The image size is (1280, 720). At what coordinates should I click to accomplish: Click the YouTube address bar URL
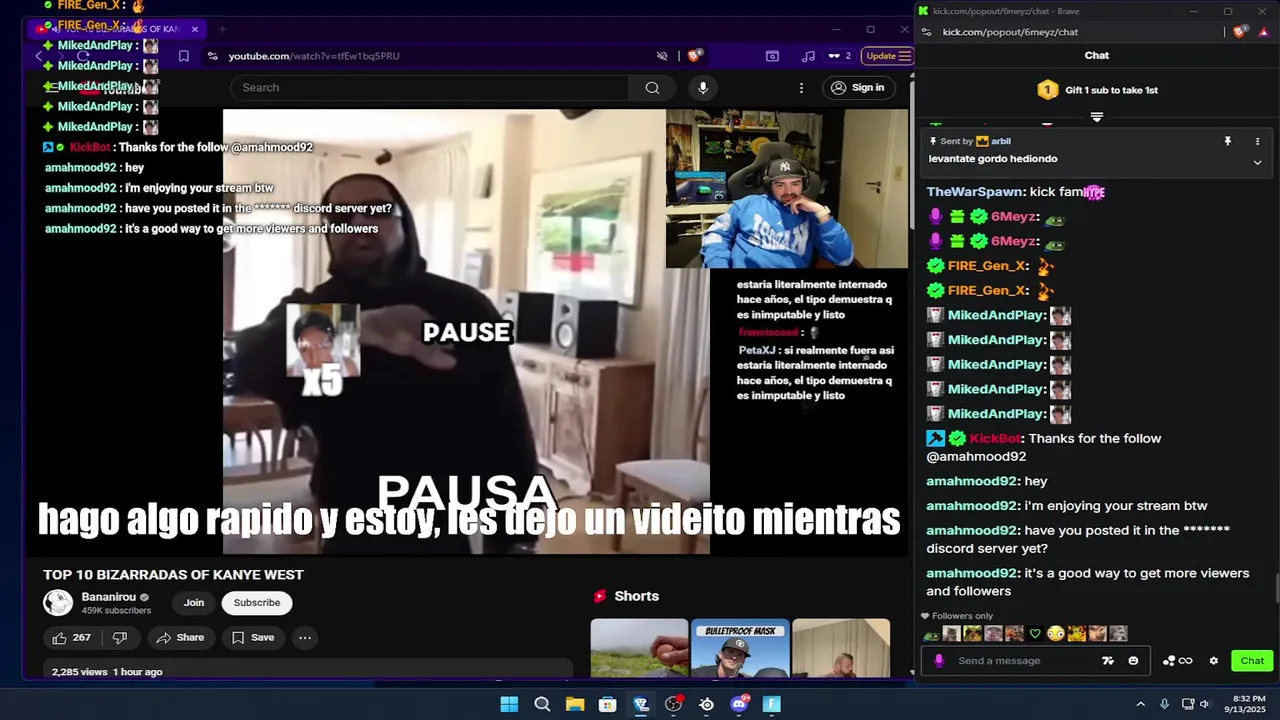314,56
